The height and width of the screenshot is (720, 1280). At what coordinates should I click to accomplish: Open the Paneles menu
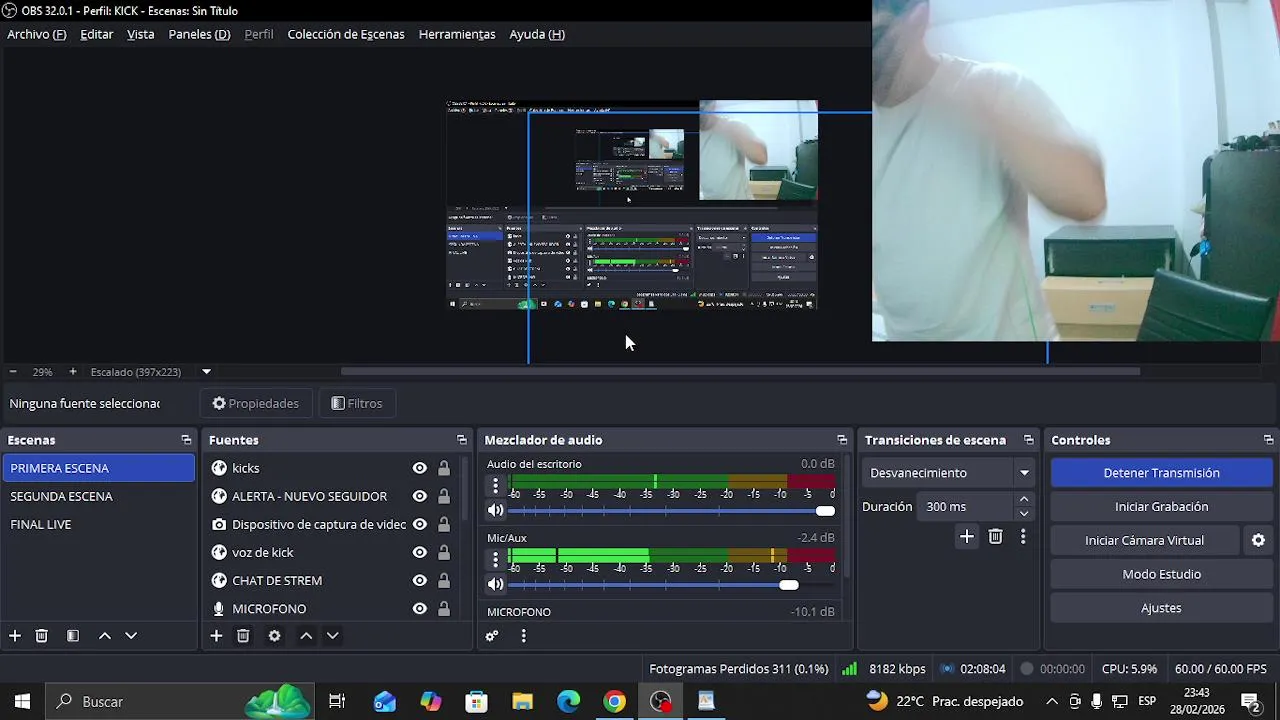click(199, 34)
